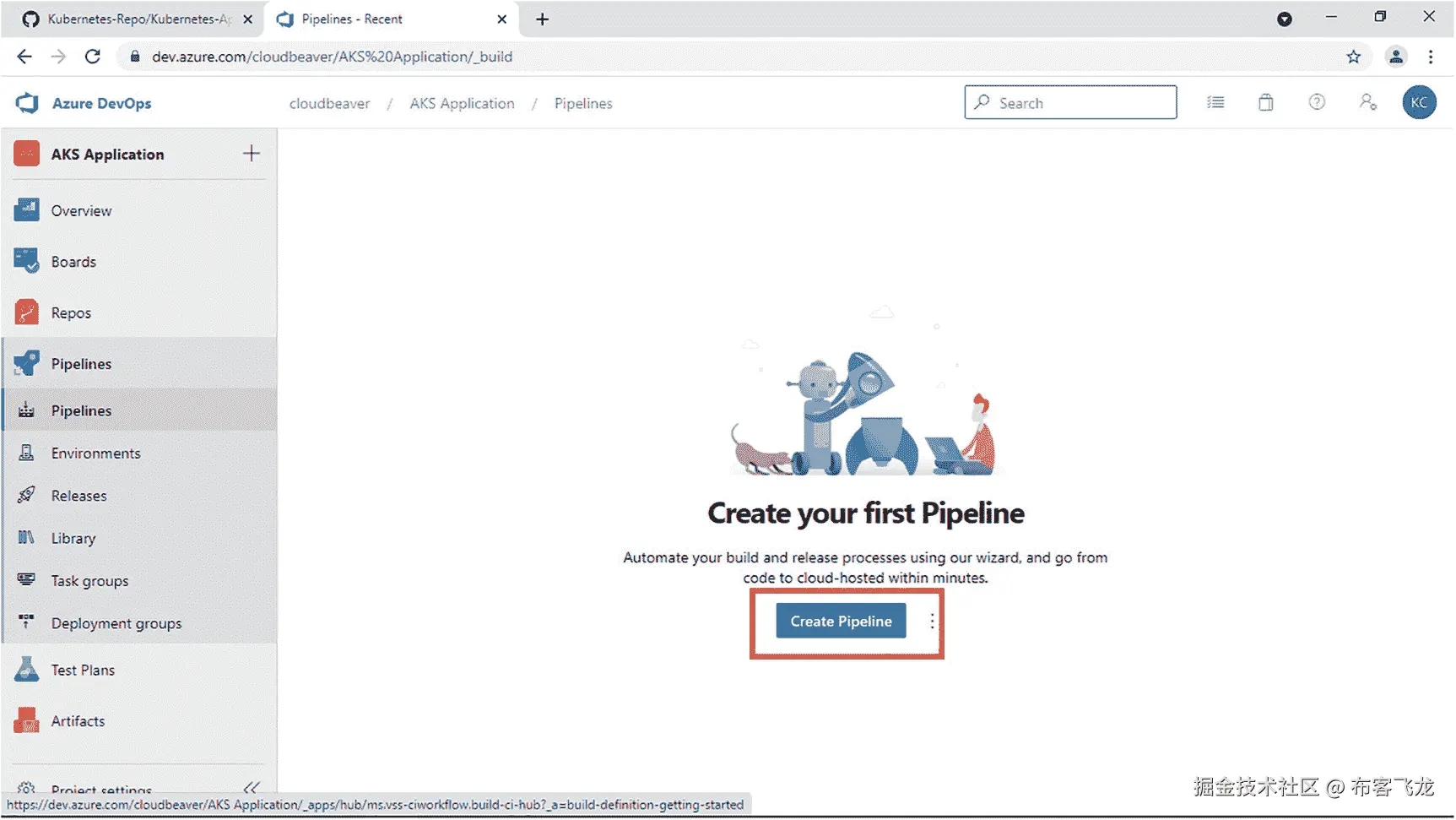Image resolution: width=1456 pixels, height=820 pixels.
Task: Click the AKS Application project icon
Action: coord(27,154)
